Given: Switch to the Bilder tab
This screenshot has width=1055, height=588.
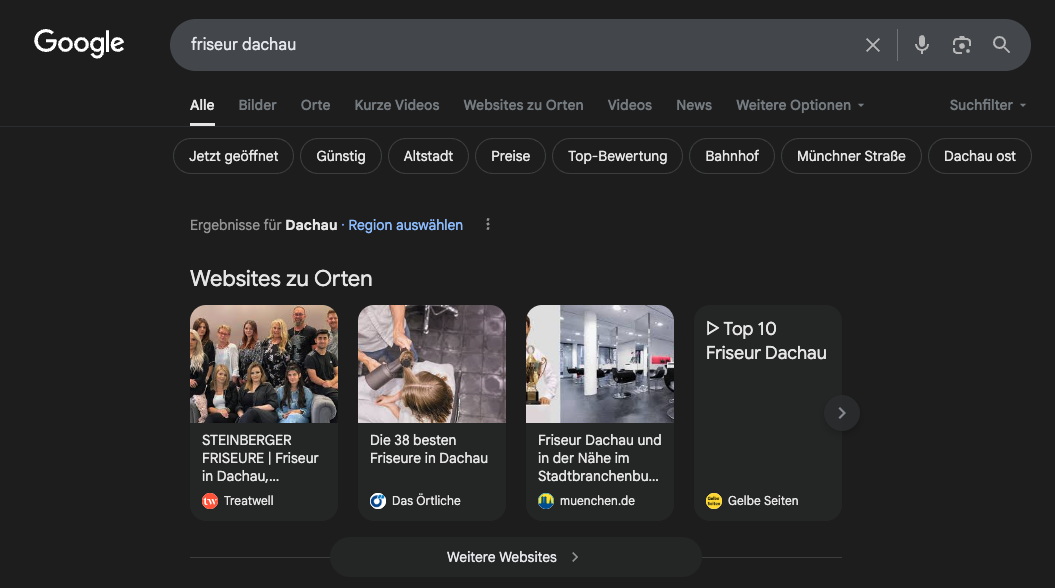Looking at the screenshot, I should pos(257,105).
